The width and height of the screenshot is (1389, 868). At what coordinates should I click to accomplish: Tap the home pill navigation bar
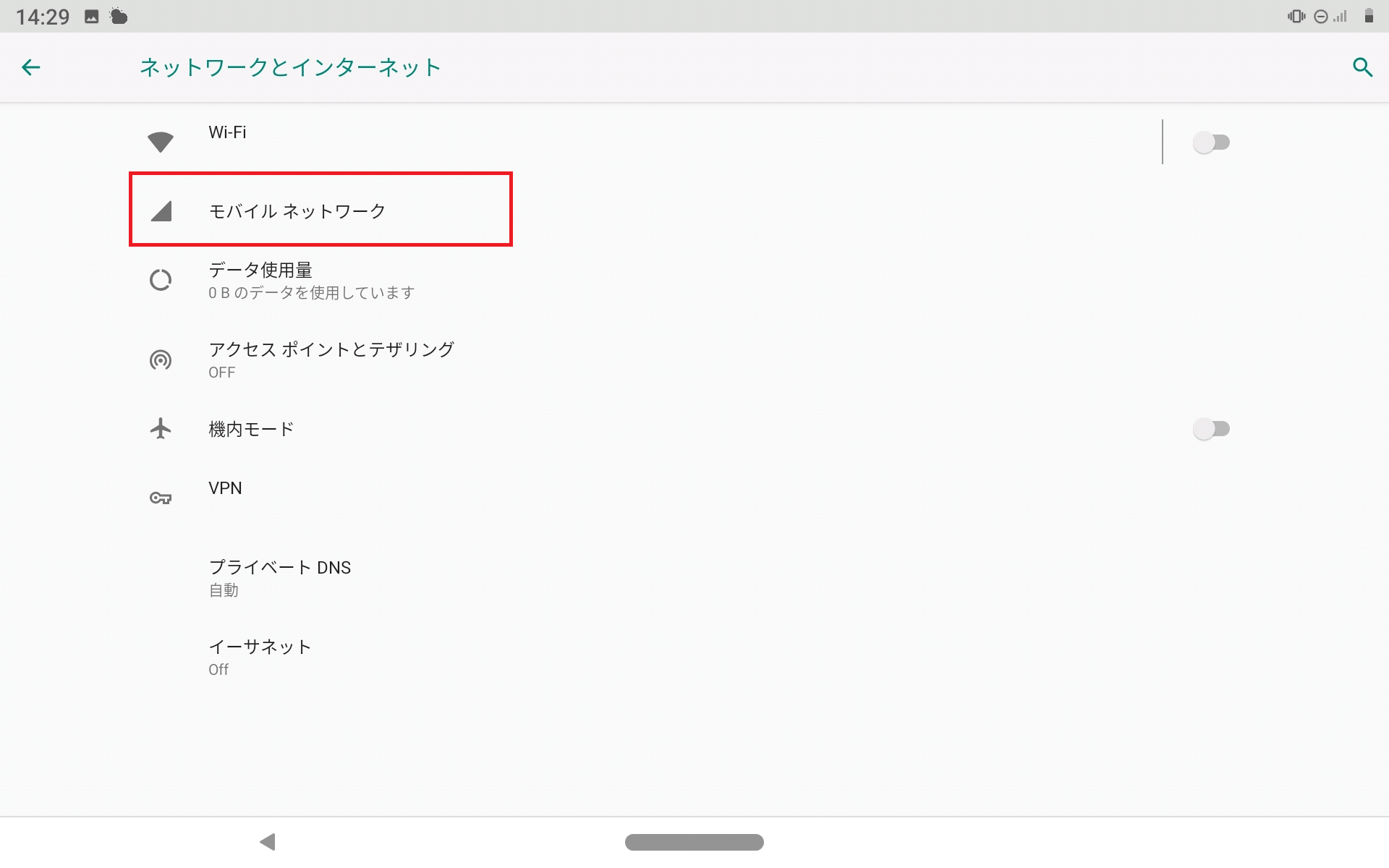694,842
